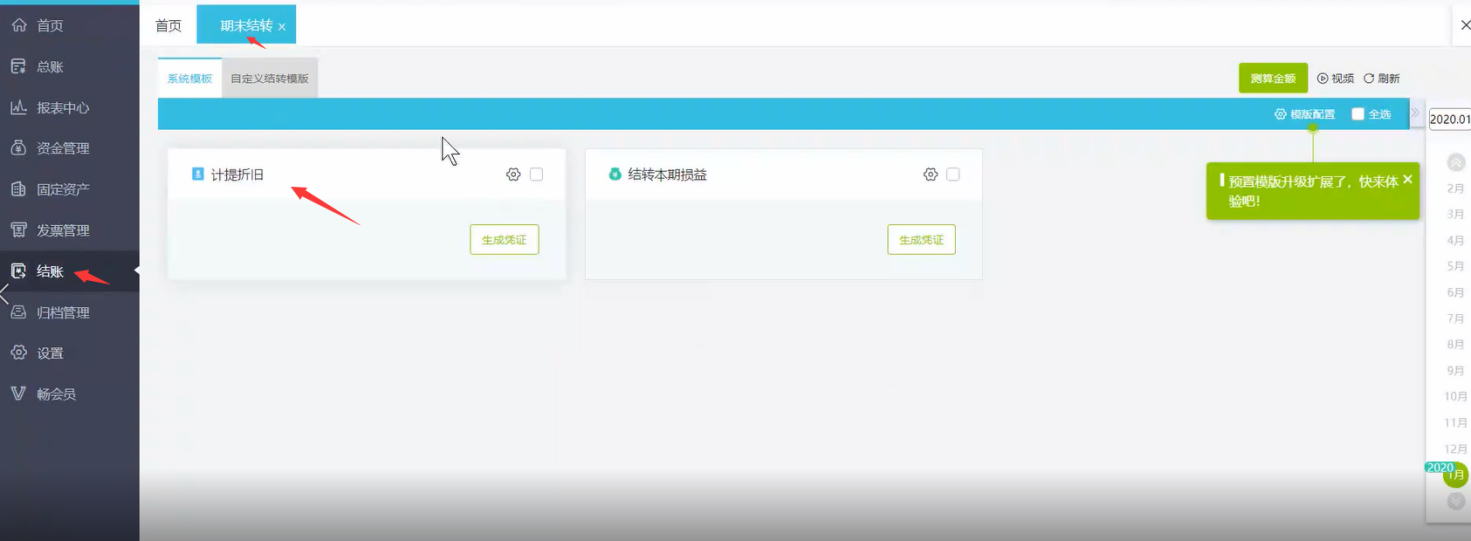Open 固定资产 in the sidebar
The image size is (1471, 541).
tap(69, 189)
